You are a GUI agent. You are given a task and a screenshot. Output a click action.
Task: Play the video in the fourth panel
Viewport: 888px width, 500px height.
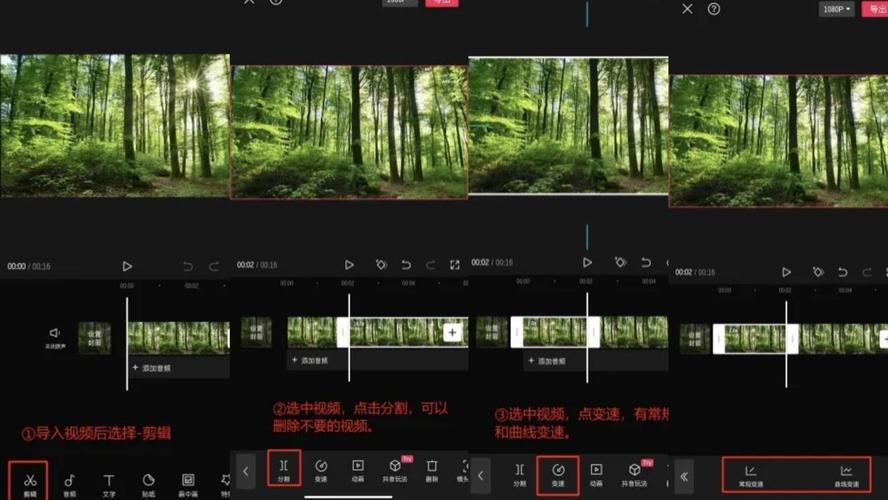(786, 272)
